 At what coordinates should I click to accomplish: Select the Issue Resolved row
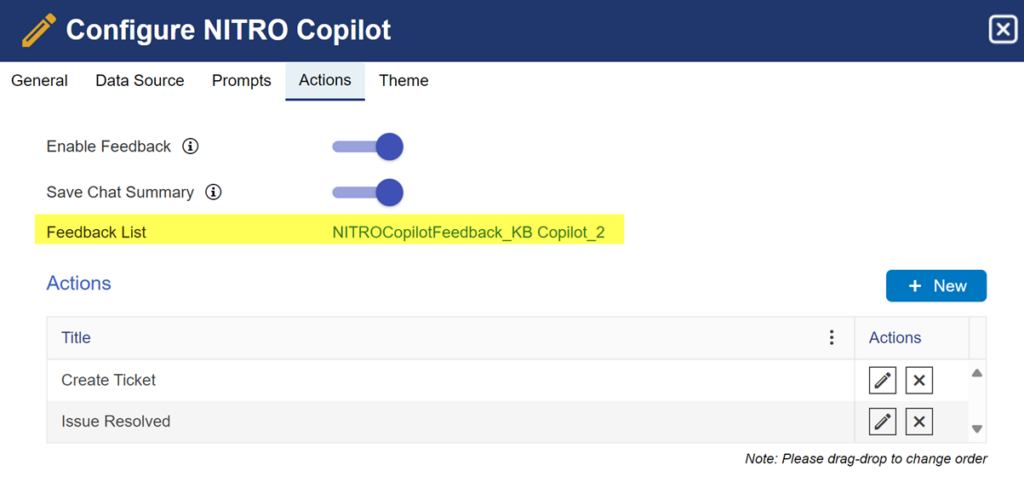pyautogui.click(x=451, y=422)
